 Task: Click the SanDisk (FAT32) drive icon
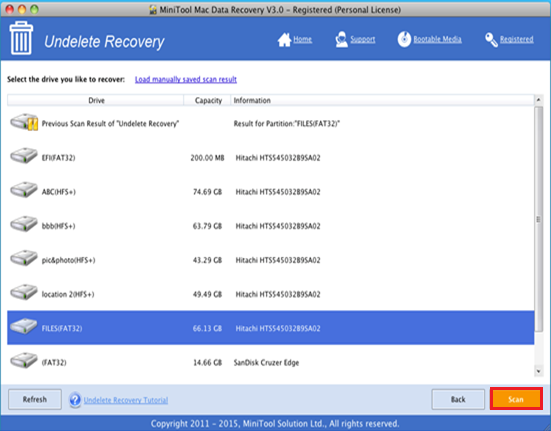click(24, 360)
